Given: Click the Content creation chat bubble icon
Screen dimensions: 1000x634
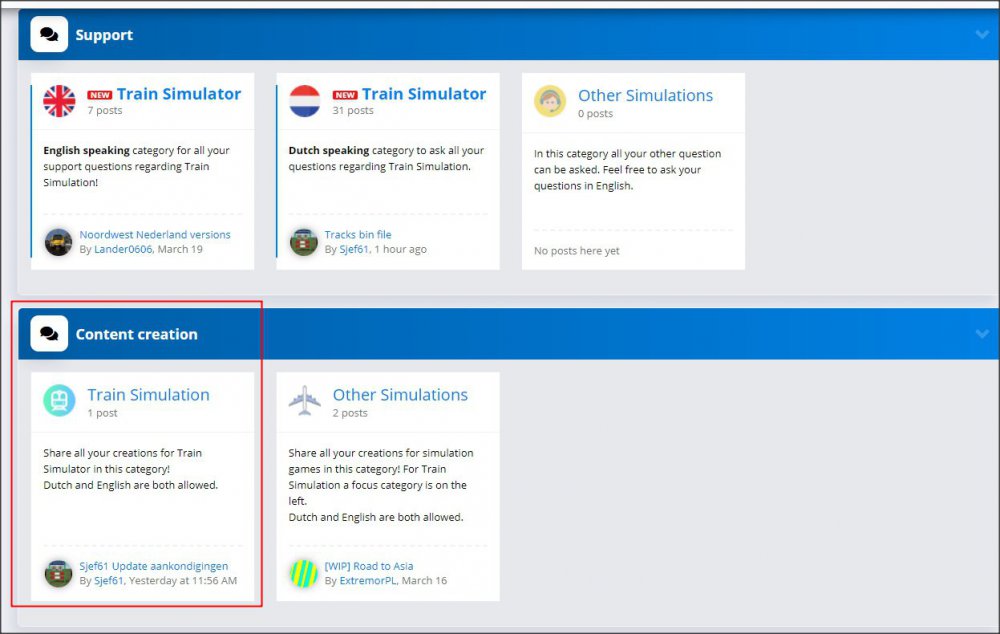Looking at the screenshot, I should 49,334.
